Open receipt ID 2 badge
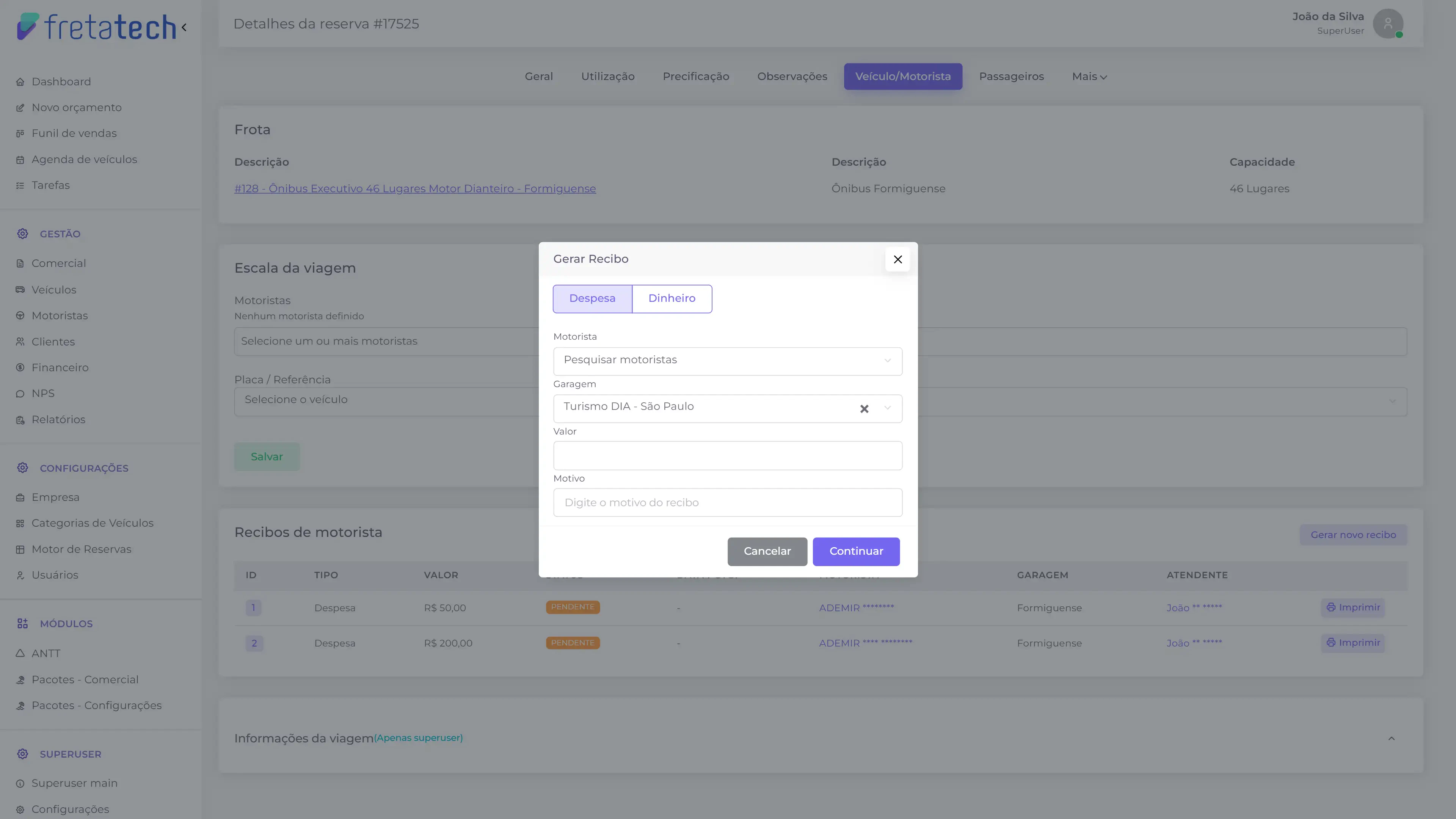Image resolution: width=1456 pixels, height=819 pixels. click(x=254, y=643)
